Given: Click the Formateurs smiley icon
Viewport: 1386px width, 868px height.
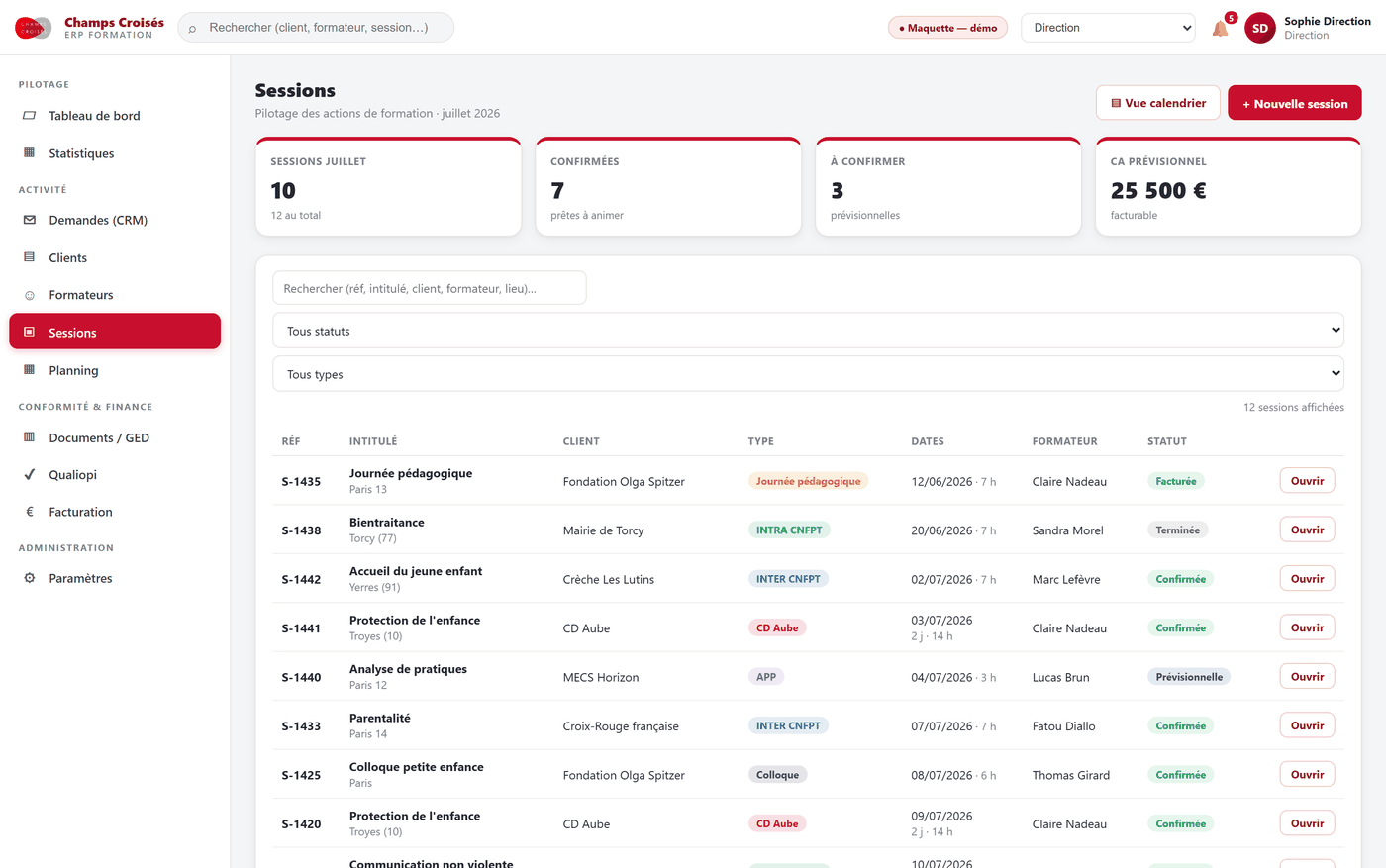Looking at the screenshot, I should 29,295.
